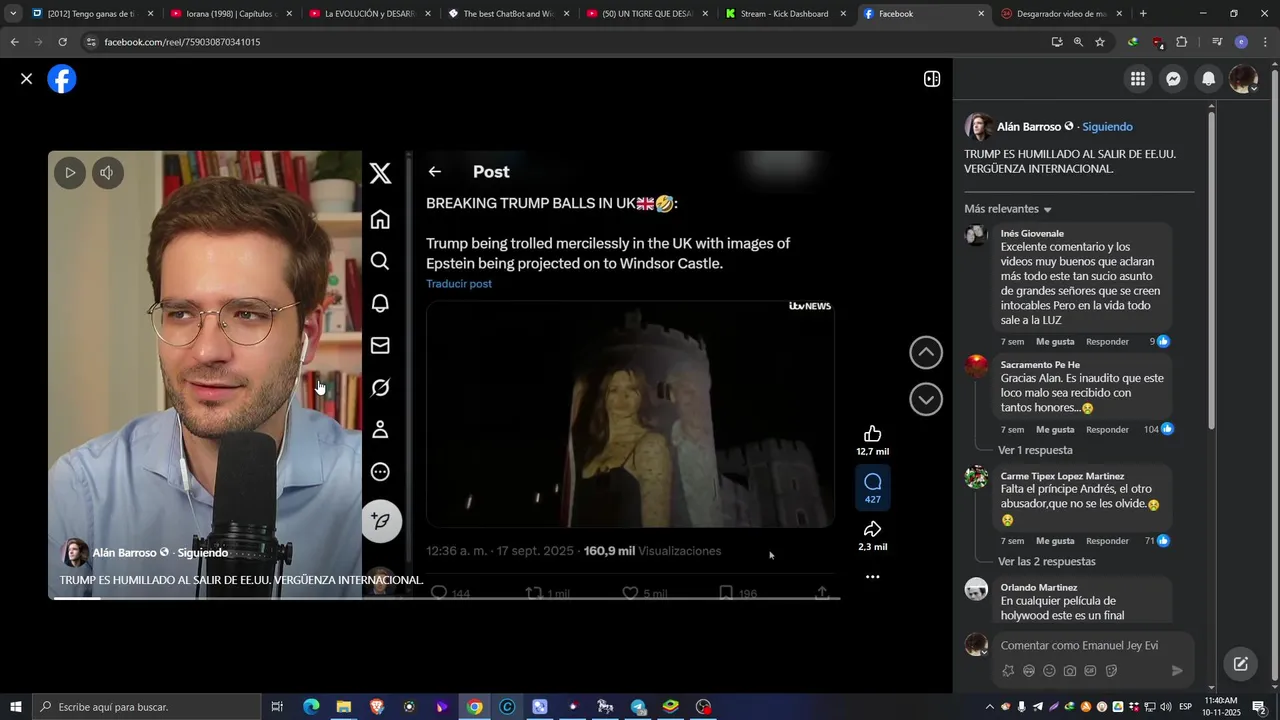Switch to the La EVOLUCIÓN y DESARROLLO tab
This screenshot has width=1280, height=720.
coord(369,14)
